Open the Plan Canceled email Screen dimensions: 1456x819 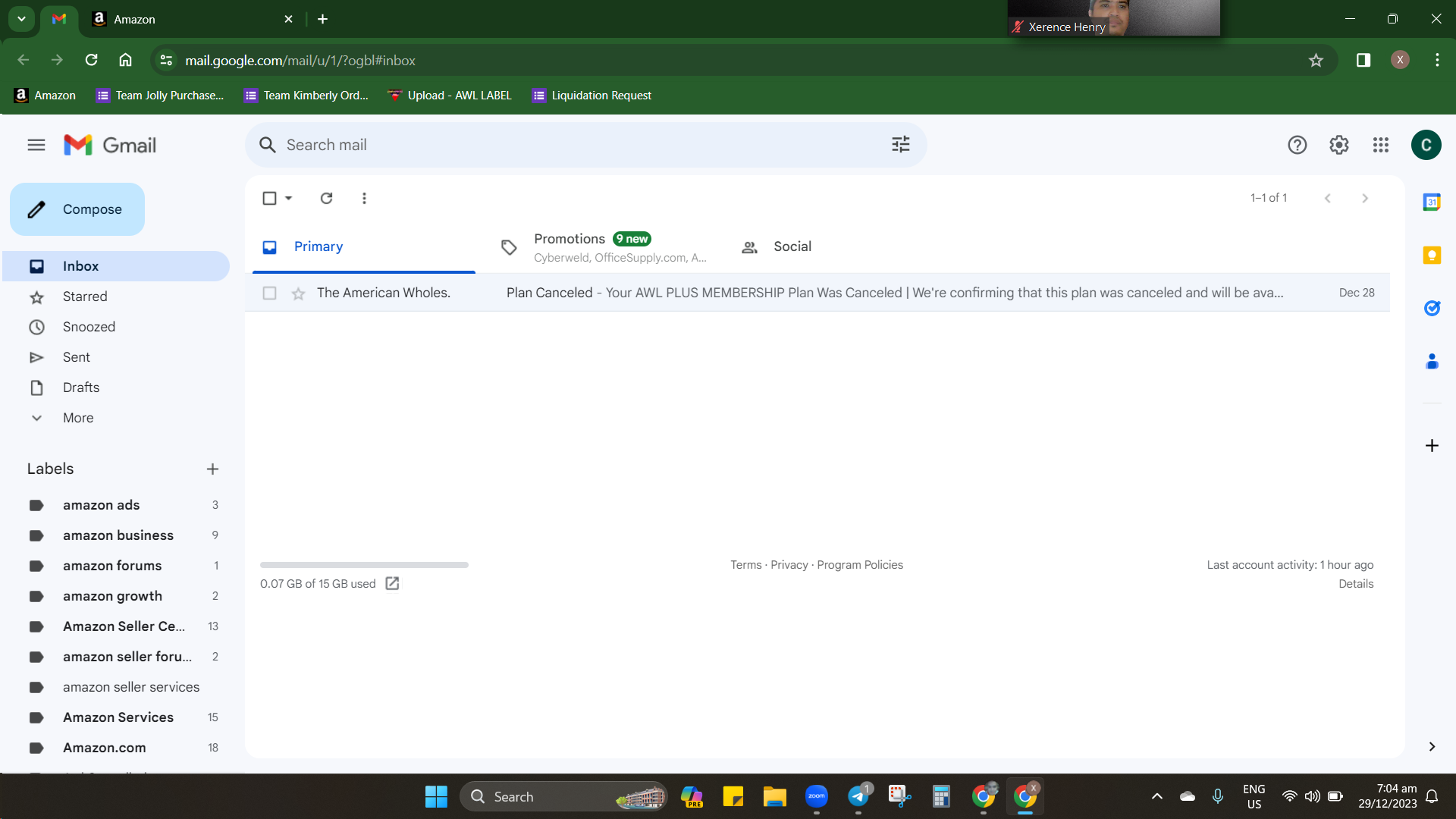point(817,293)
